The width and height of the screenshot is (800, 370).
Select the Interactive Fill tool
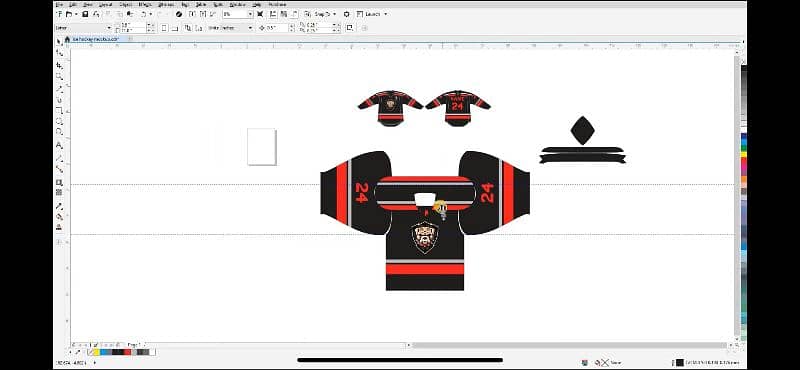click(x=59, y=217)
